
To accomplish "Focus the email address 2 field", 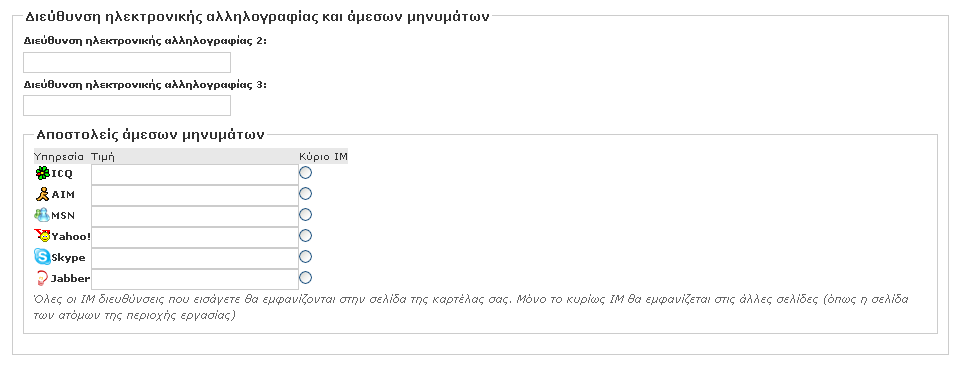I will [127, 62].
